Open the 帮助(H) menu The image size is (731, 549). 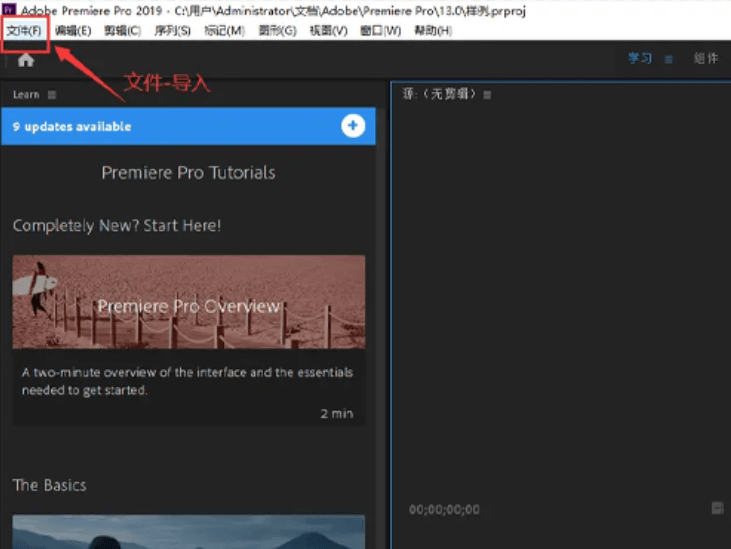(x=432, y=31)
